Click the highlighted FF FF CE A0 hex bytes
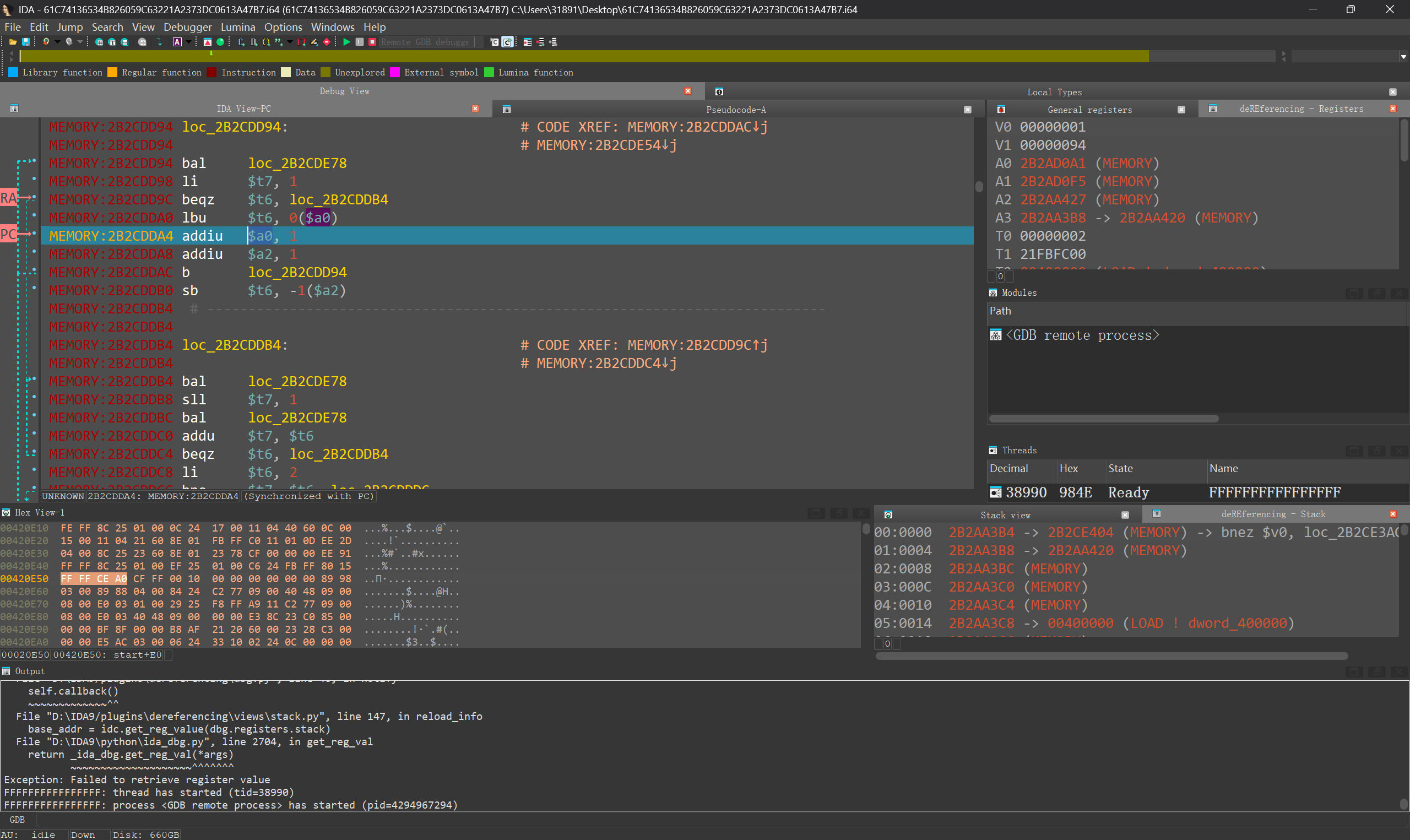This screenshot has width=1410, height=840. [94, 578]
